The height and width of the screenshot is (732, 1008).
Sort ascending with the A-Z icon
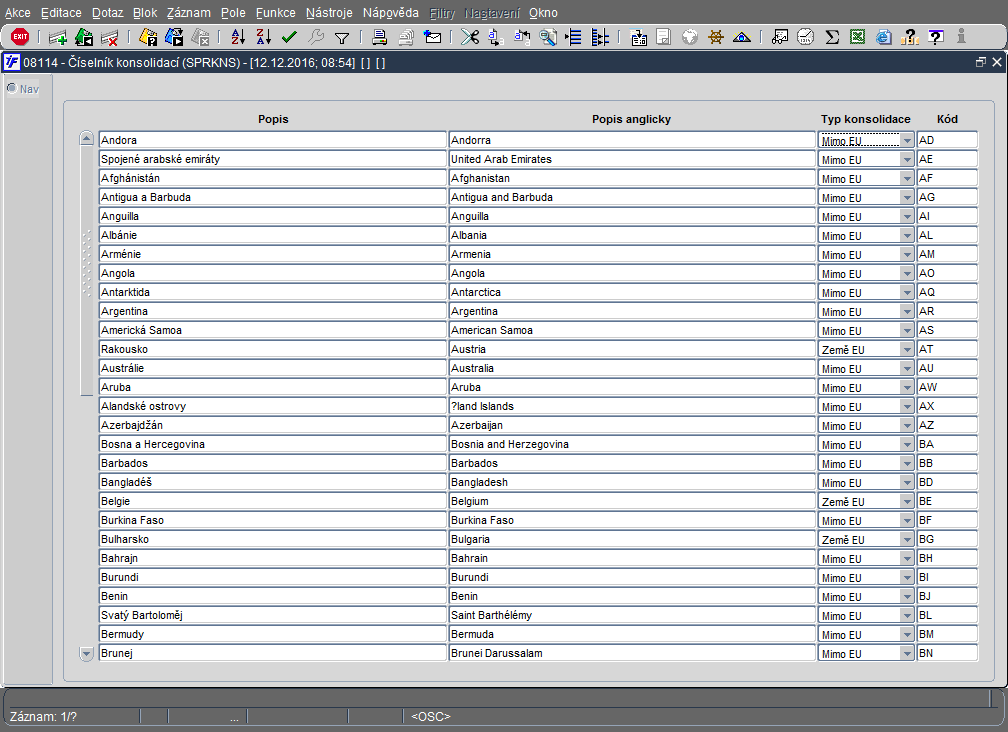[x=238, y=37]
